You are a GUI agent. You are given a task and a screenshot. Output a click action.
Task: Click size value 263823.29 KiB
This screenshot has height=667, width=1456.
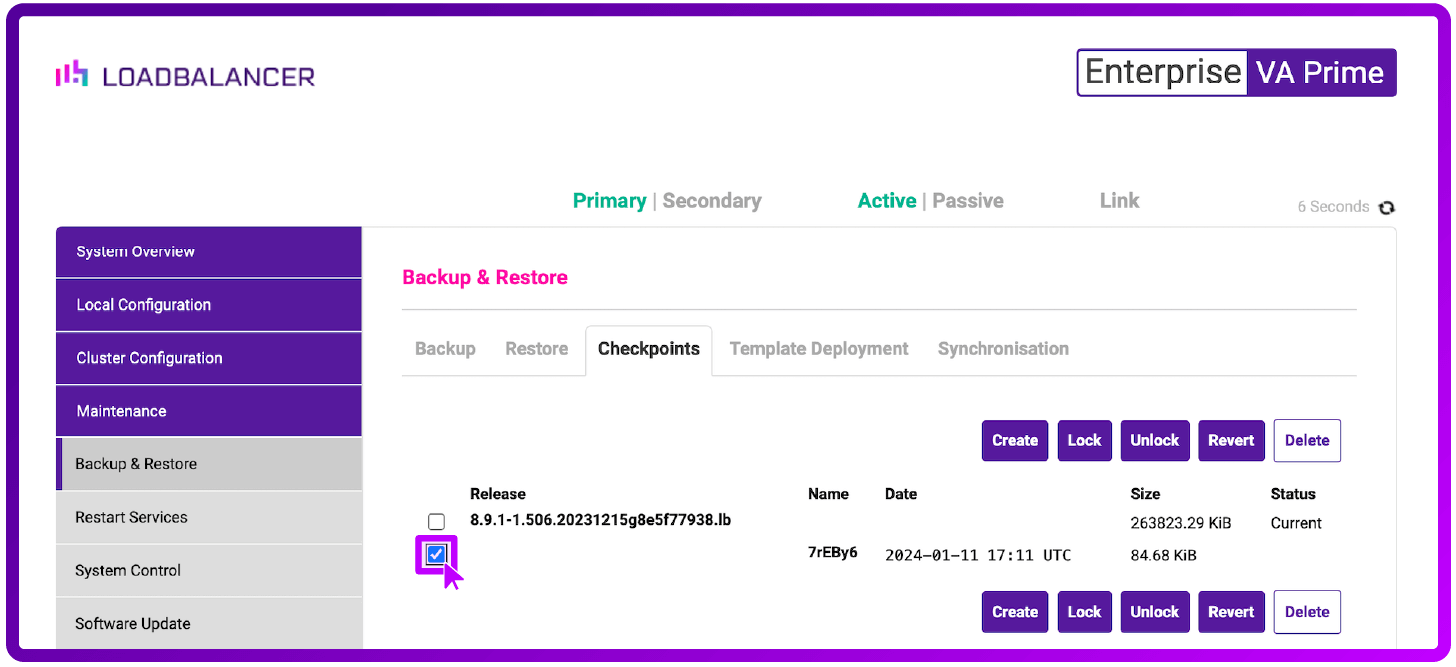(1181, 523)
